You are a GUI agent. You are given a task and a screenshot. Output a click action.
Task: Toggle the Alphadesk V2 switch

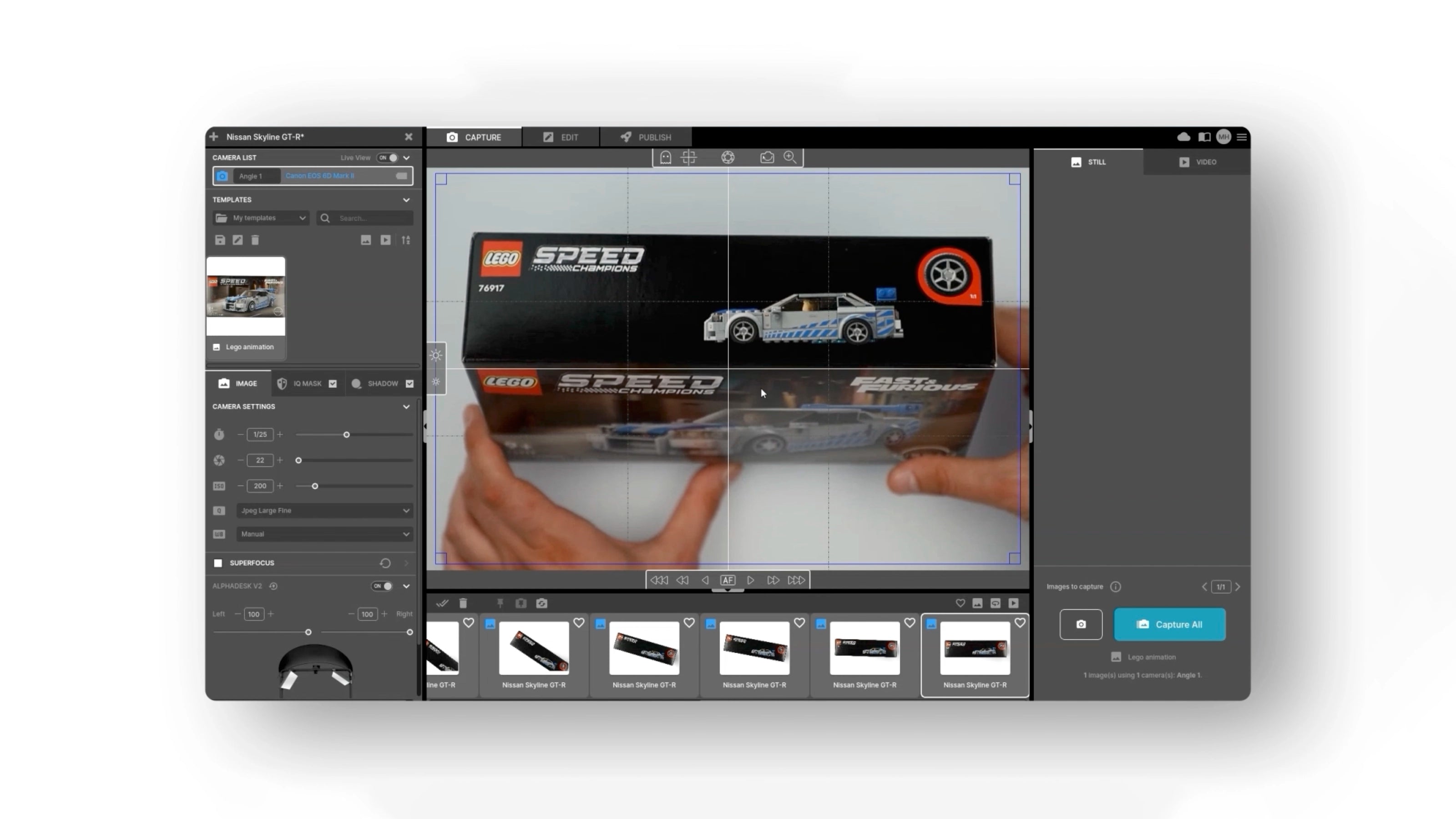(x=382, y=586)
